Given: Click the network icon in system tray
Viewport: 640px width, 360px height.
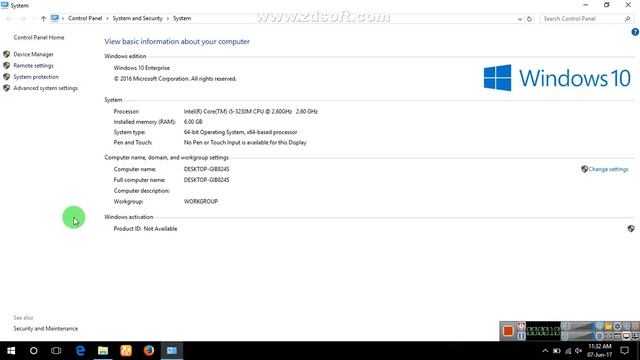Looking at the screenshot, I should click(568, 351).
